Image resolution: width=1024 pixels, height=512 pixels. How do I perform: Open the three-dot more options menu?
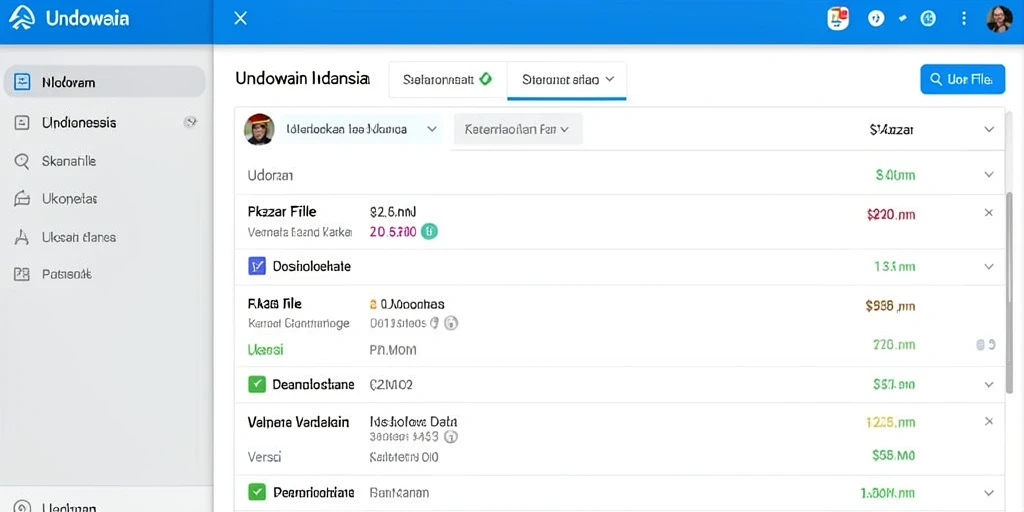(x=964, y=18)
